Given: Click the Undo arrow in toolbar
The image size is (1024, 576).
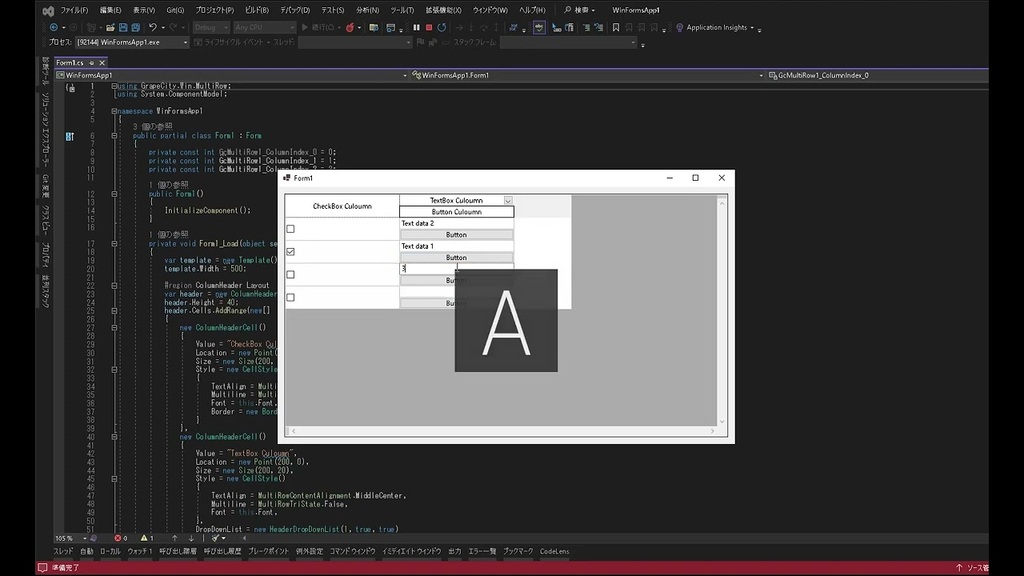Looking at the screenshot, I should tap(152, 28).
